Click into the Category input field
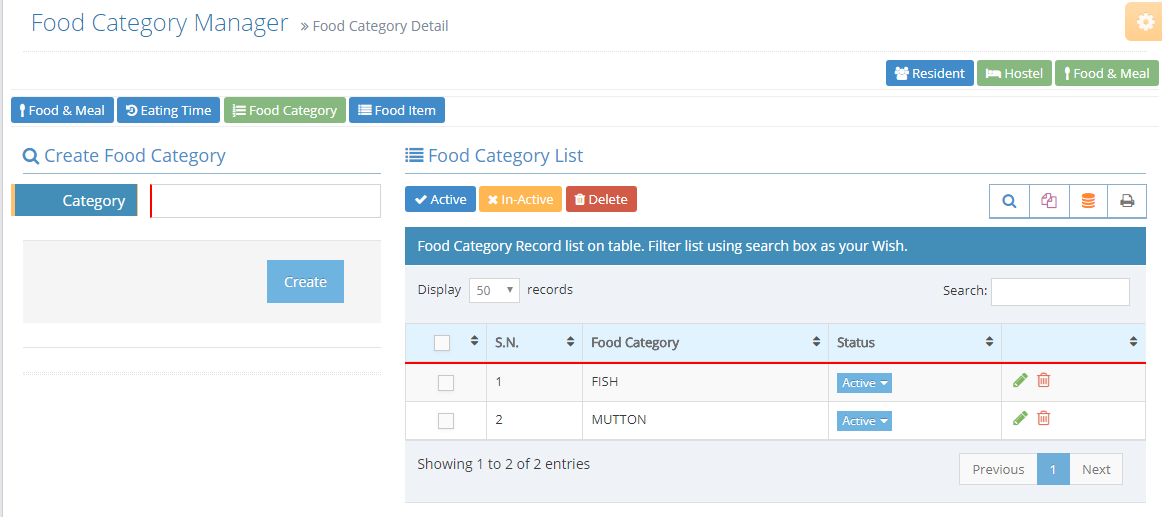The image size is (1162, 517). pos(265,201)
